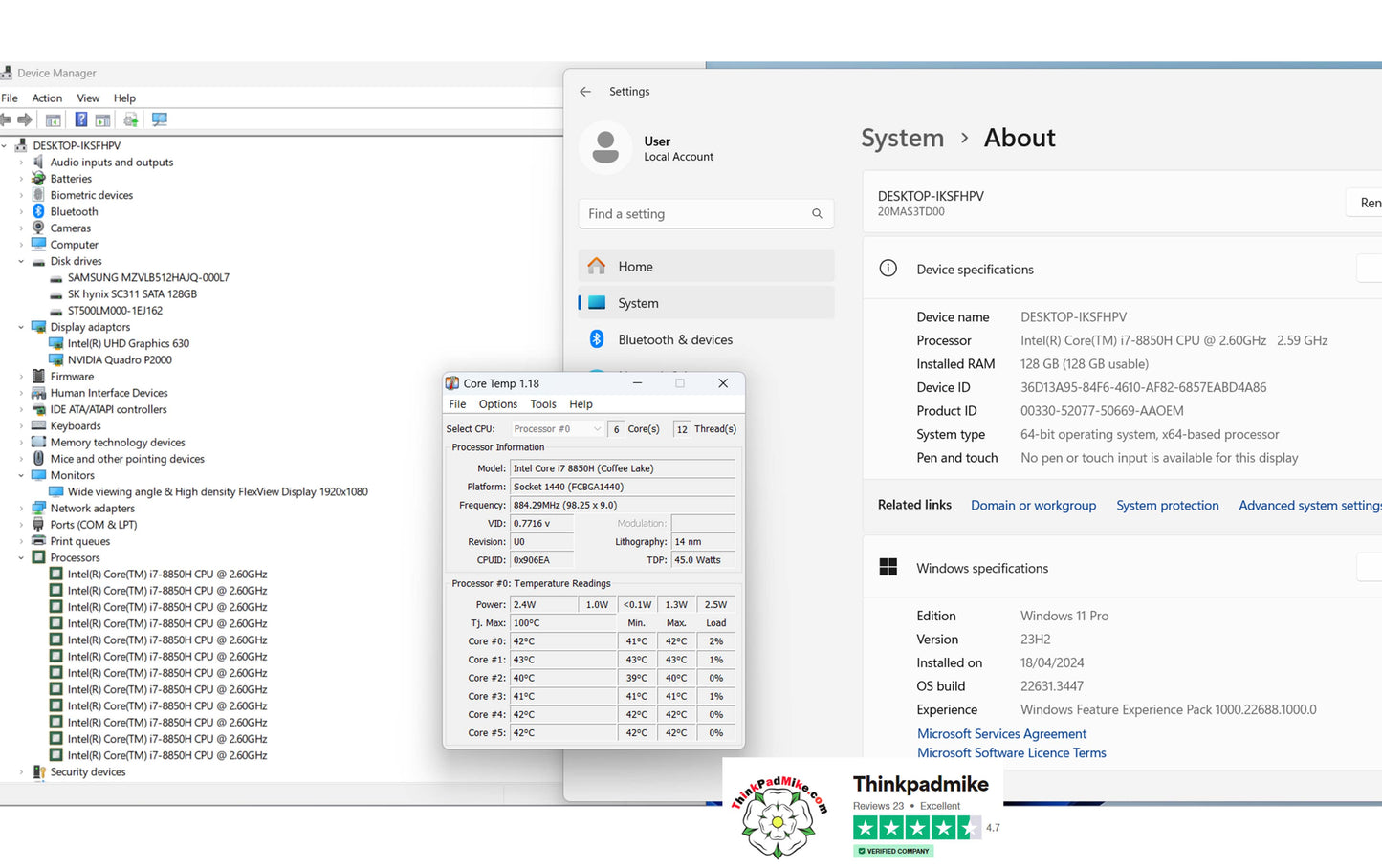Select the NVIDIA Quadro P2000 adapter icon
The height and width of the screenshot is (868, 1382).
coord(56,359)
